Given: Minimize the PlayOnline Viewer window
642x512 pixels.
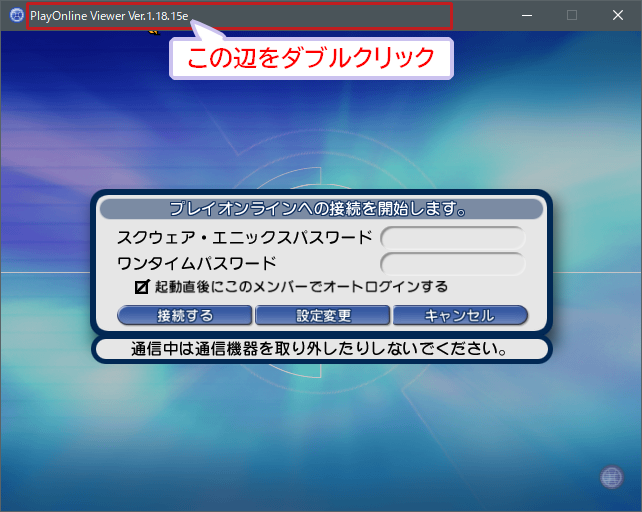Looking at the screenshot, I should 527,16.
